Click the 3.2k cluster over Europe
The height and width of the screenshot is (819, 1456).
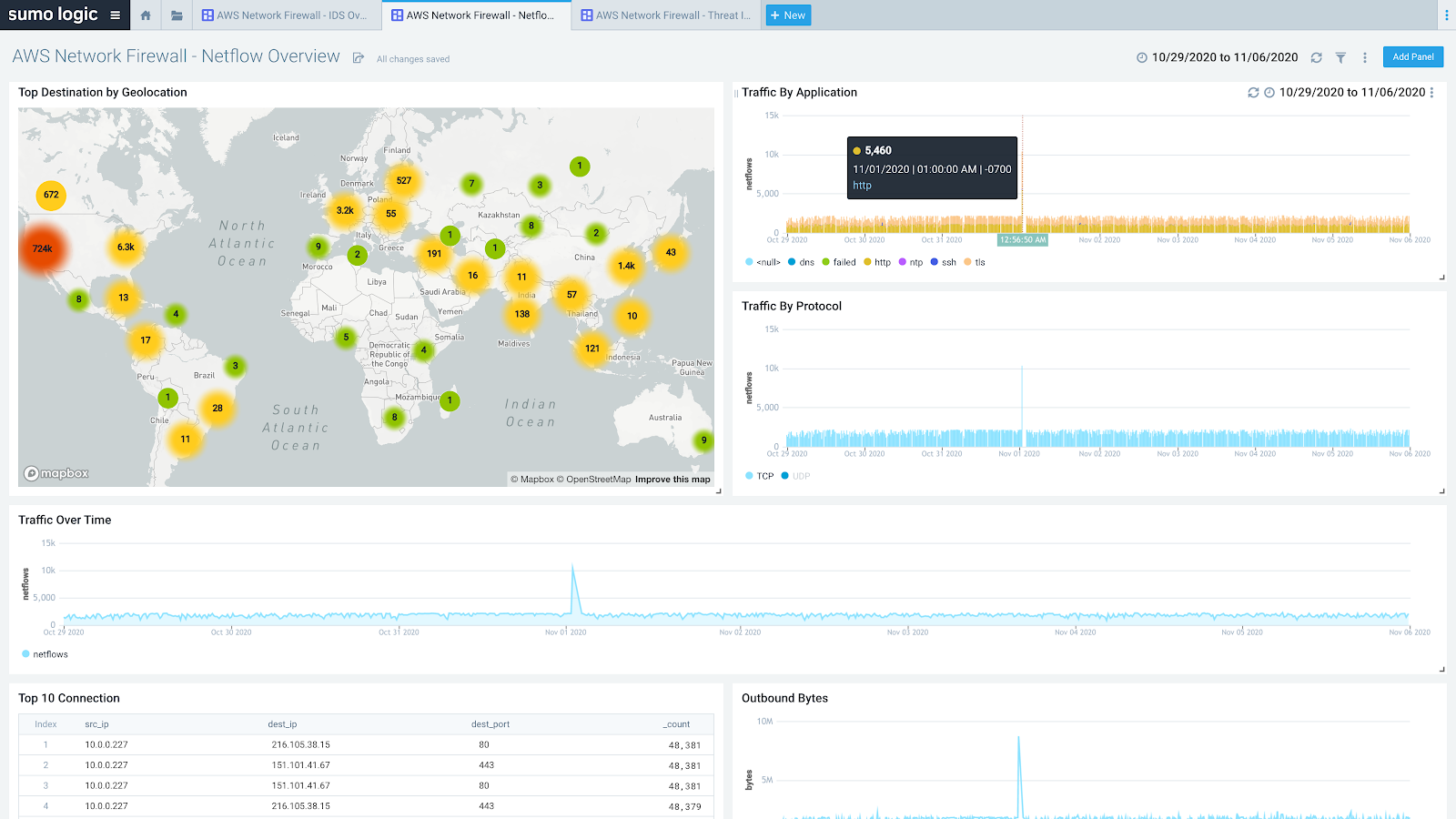point(345,210)
